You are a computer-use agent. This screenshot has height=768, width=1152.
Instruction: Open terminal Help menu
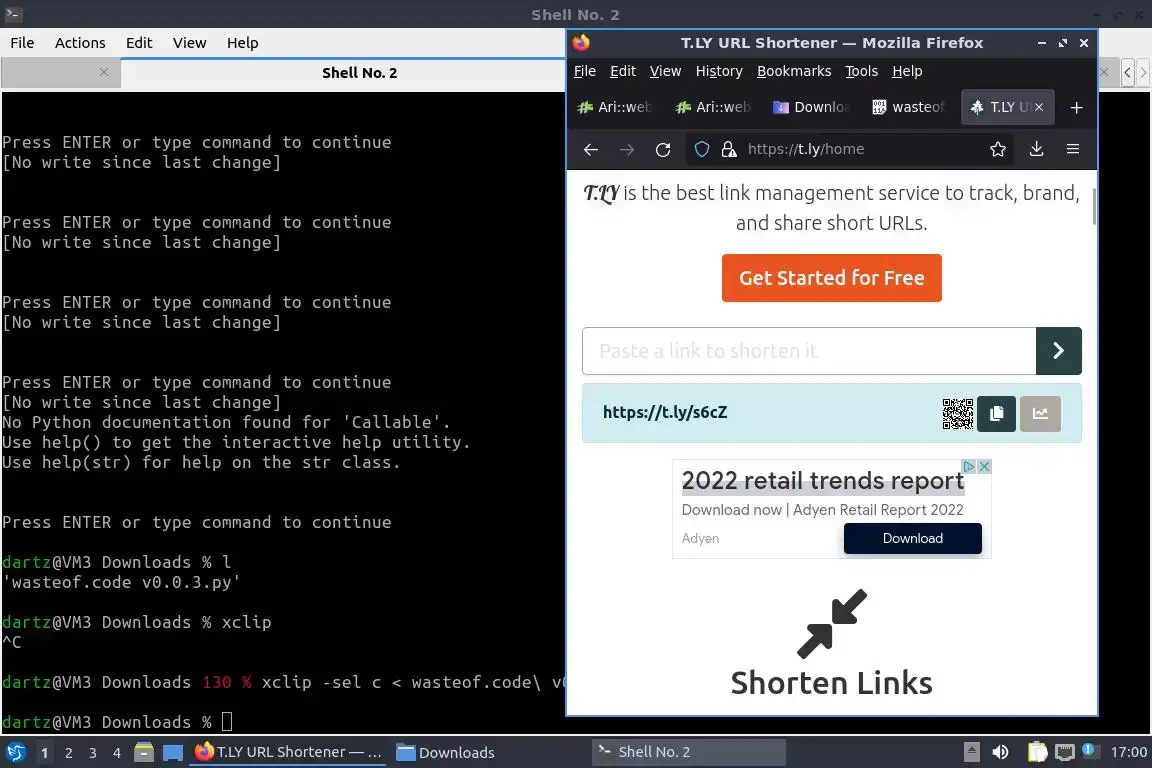242,43
